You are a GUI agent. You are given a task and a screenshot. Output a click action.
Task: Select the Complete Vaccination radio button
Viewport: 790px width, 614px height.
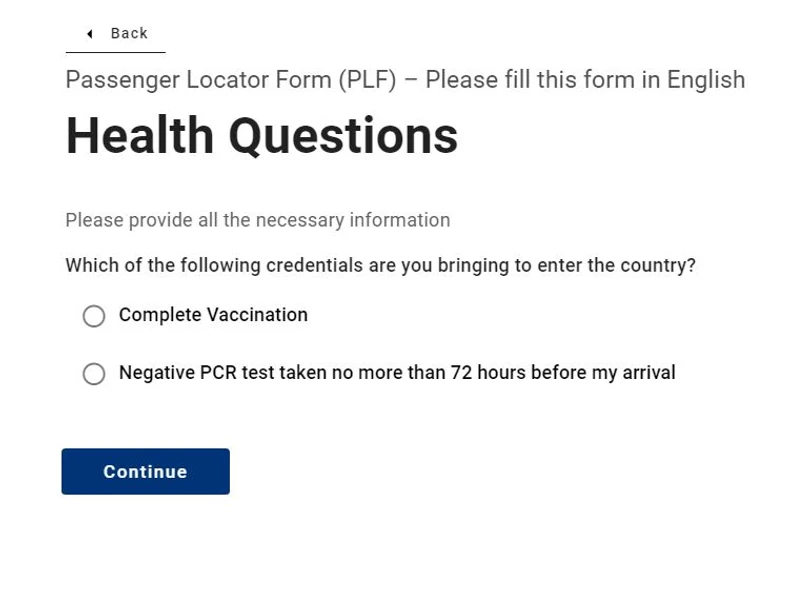coord(94,316)
